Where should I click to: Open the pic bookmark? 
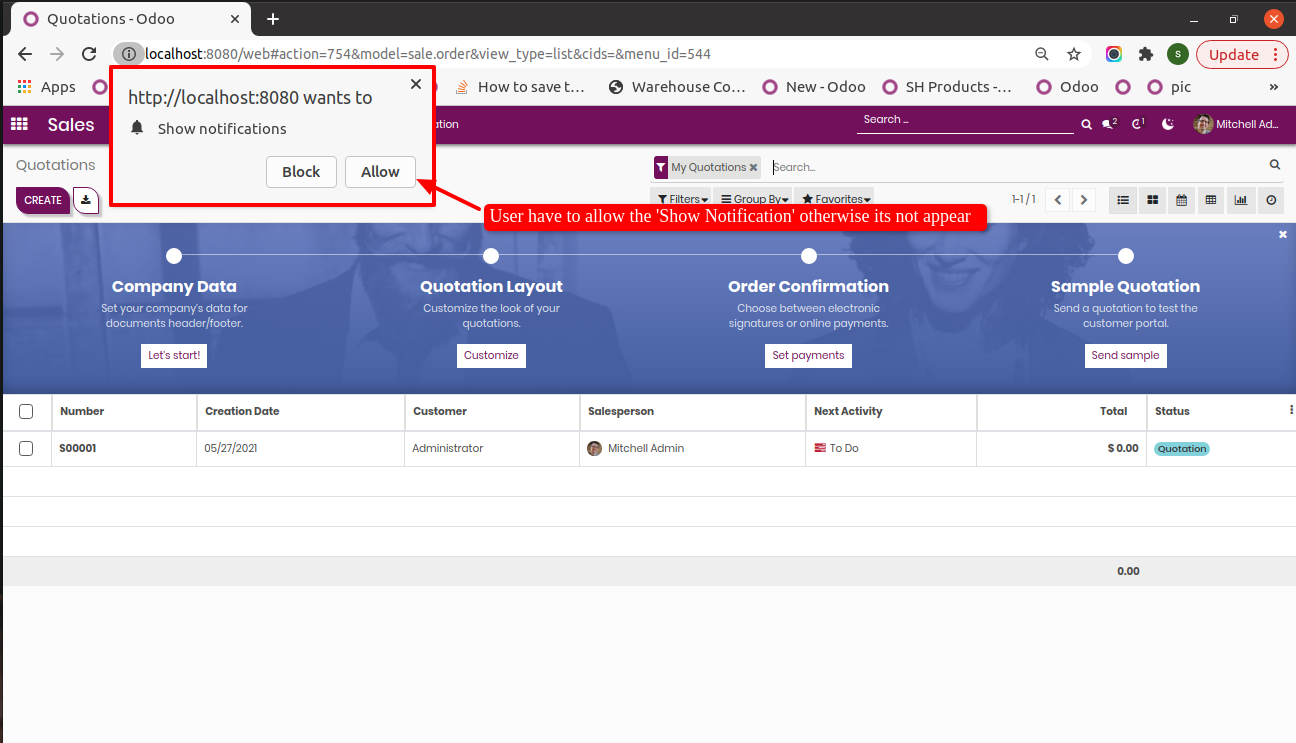tap(1170, 87)
